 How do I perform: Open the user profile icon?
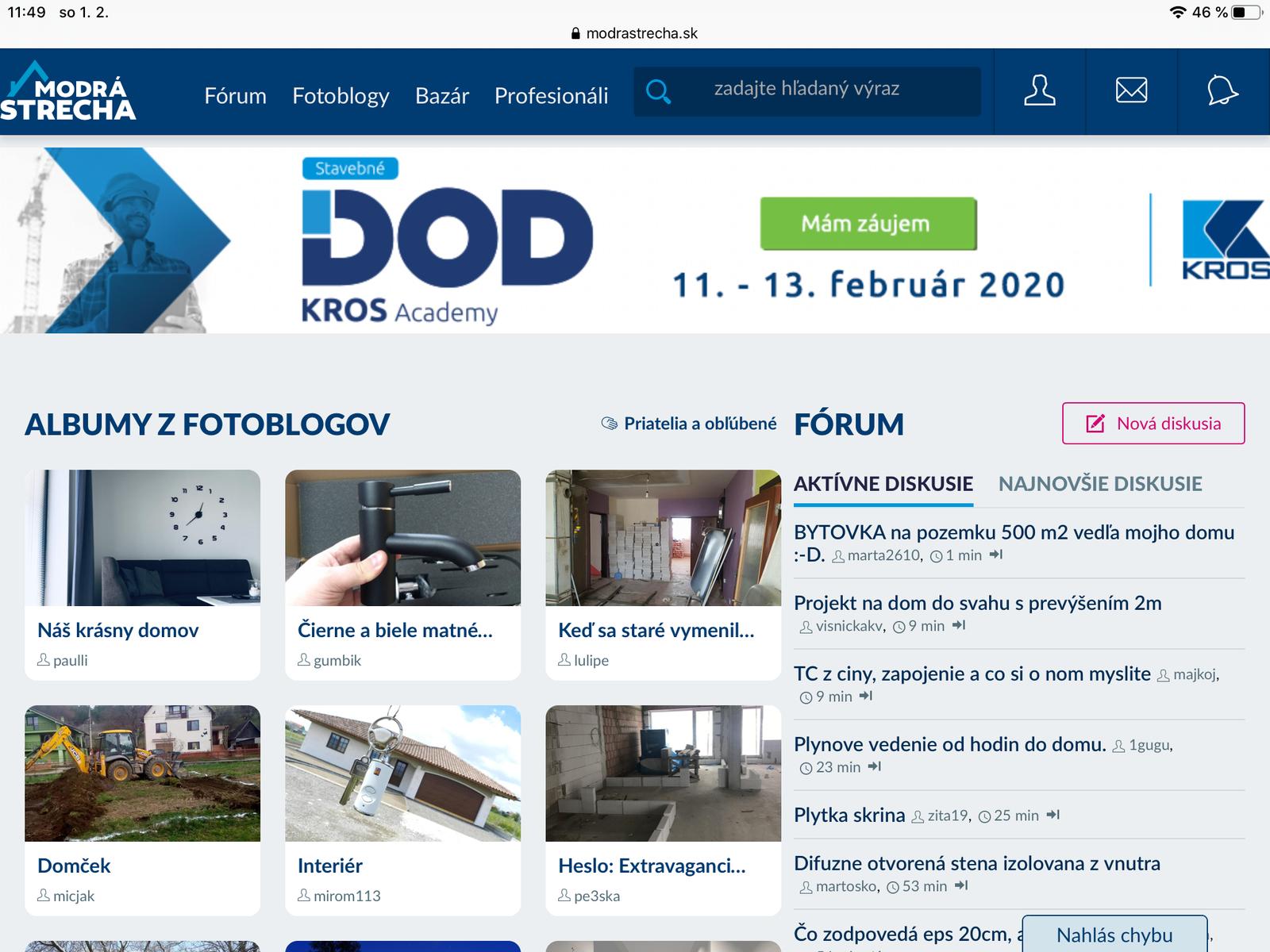1039,91
